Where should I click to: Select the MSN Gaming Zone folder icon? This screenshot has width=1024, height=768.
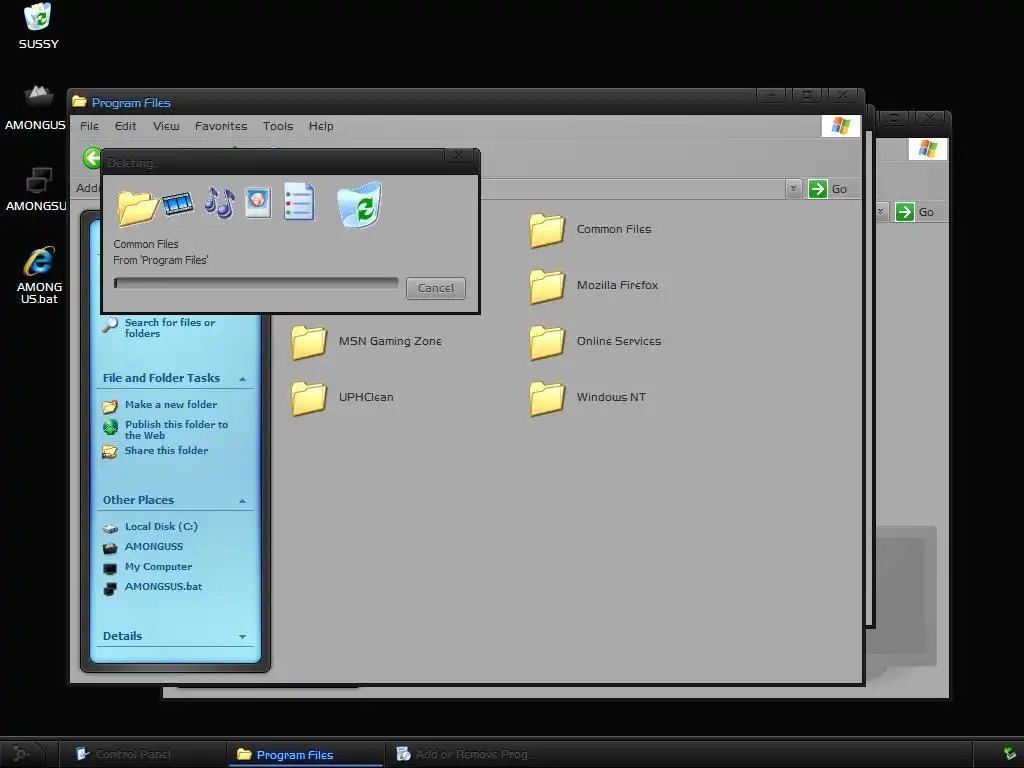point(309,342)
